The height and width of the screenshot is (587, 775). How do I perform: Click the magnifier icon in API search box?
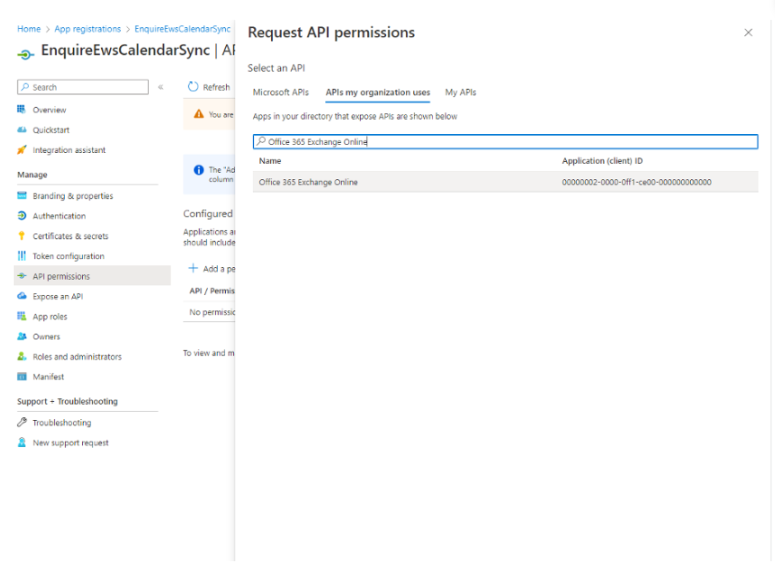click(x=261, y=141)
